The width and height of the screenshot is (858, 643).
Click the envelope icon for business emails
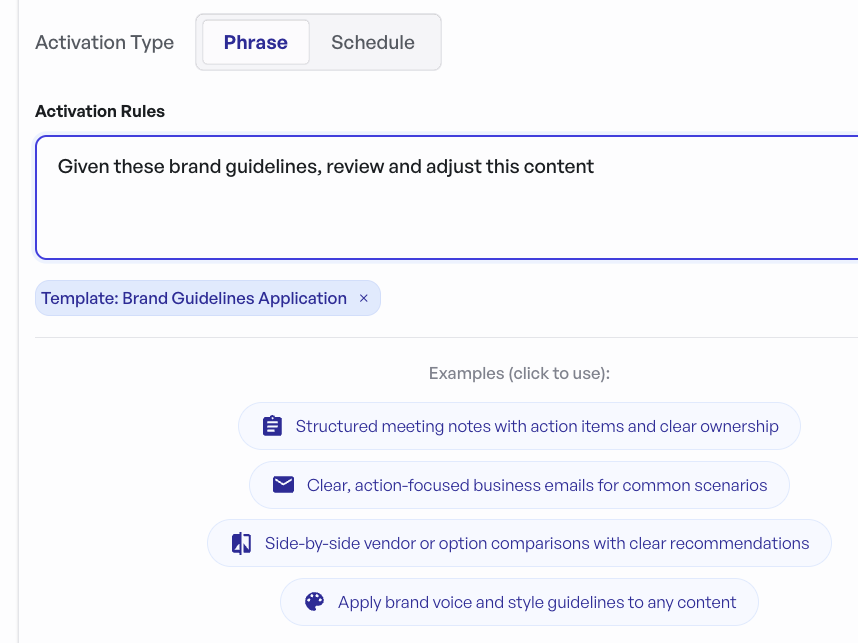283,485
